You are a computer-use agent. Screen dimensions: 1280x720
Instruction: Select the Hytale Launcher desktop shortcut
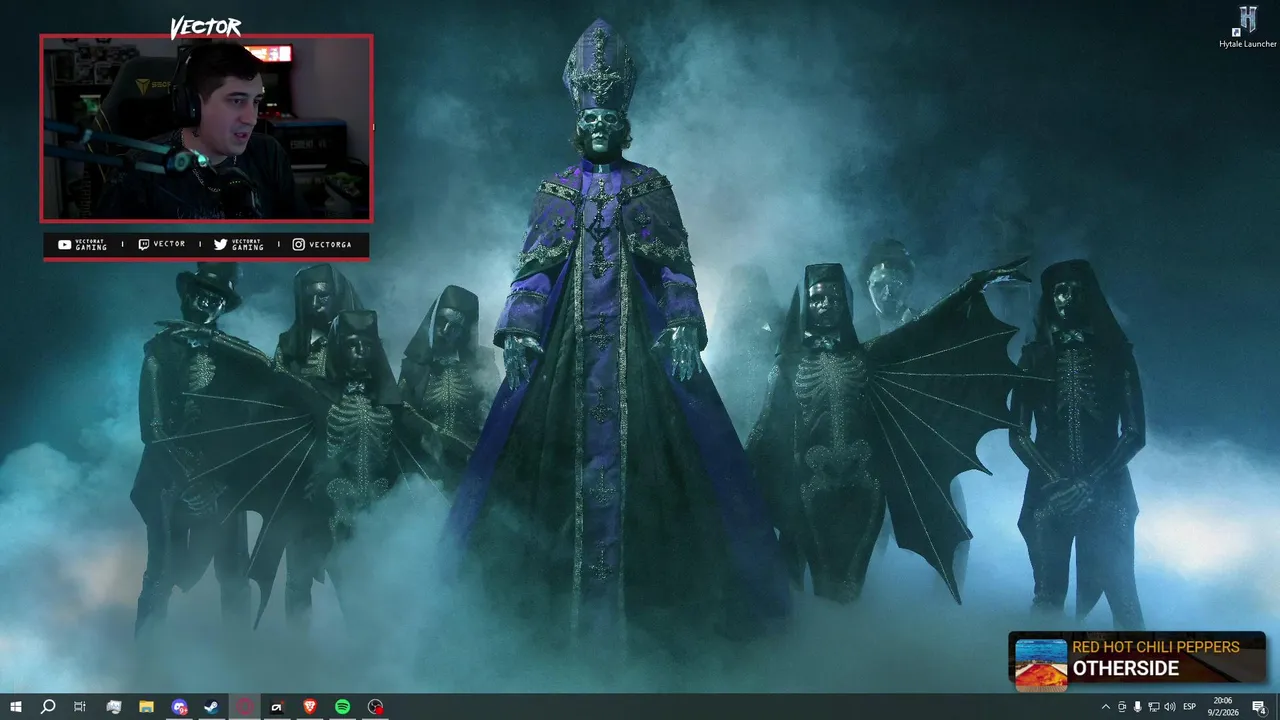coord(1247,27)
